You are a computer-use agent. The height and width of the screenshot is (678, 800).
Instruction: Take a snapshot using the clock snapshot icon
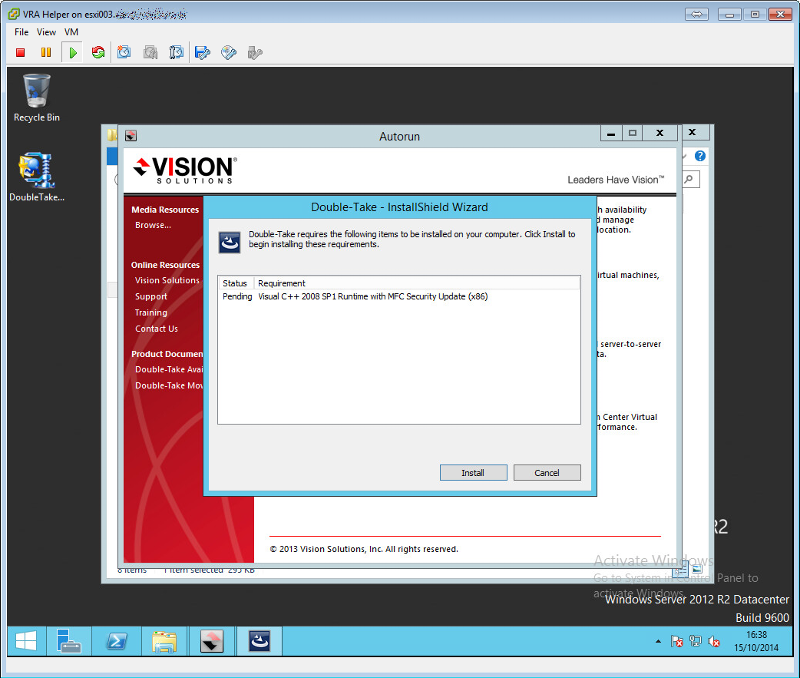tap(124, 53)
